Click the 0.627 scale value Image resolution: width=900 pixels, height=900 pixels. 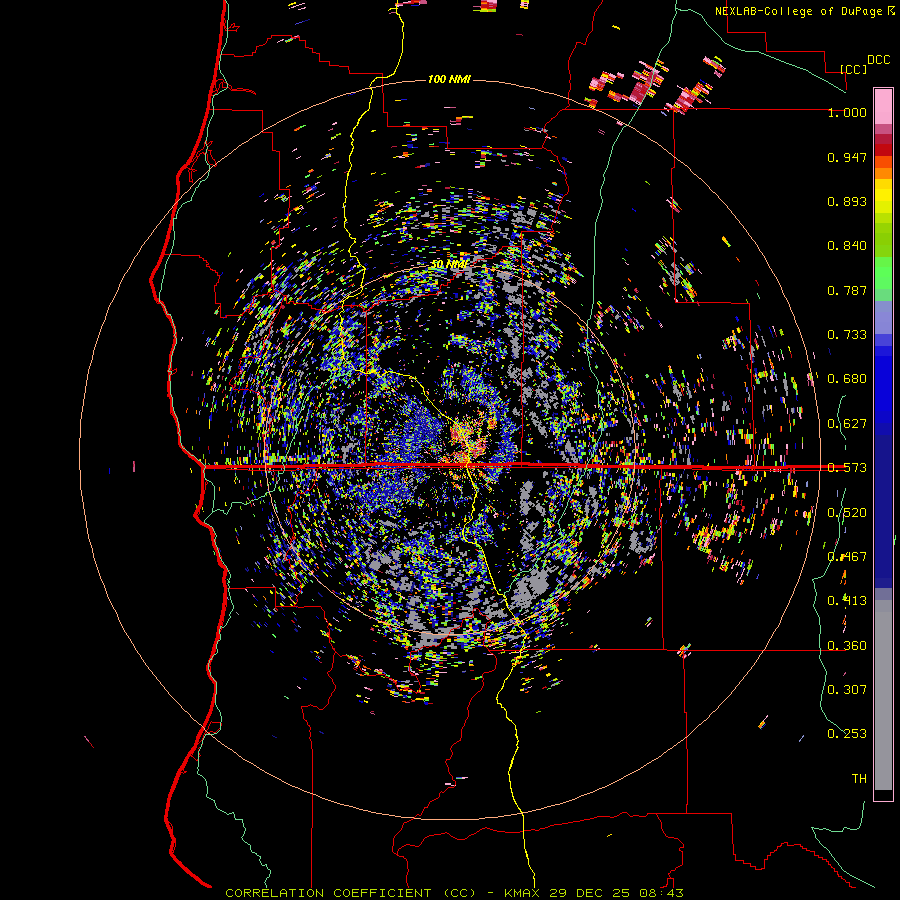tap(847, 424)
